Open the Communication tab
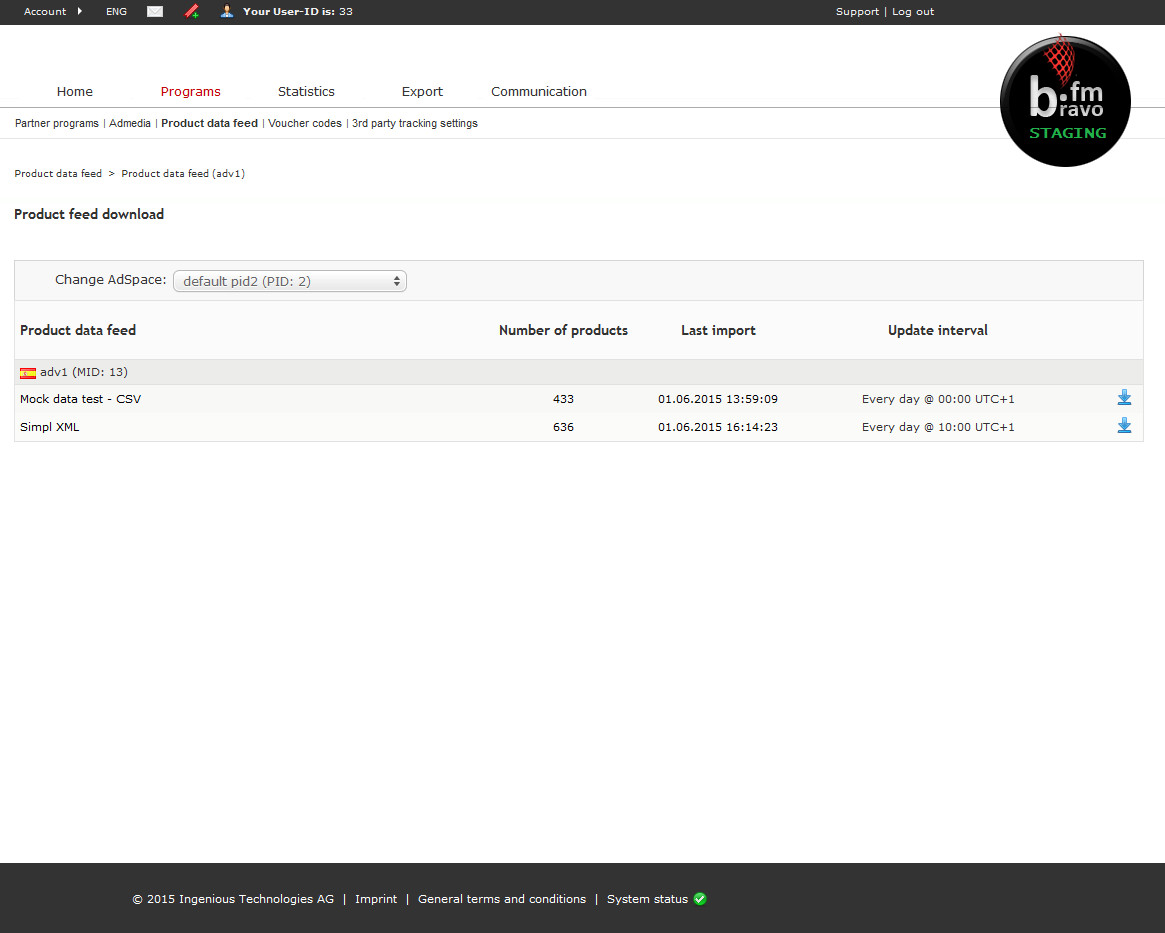This screenshot has width=1165, height=933. (539, 91)
